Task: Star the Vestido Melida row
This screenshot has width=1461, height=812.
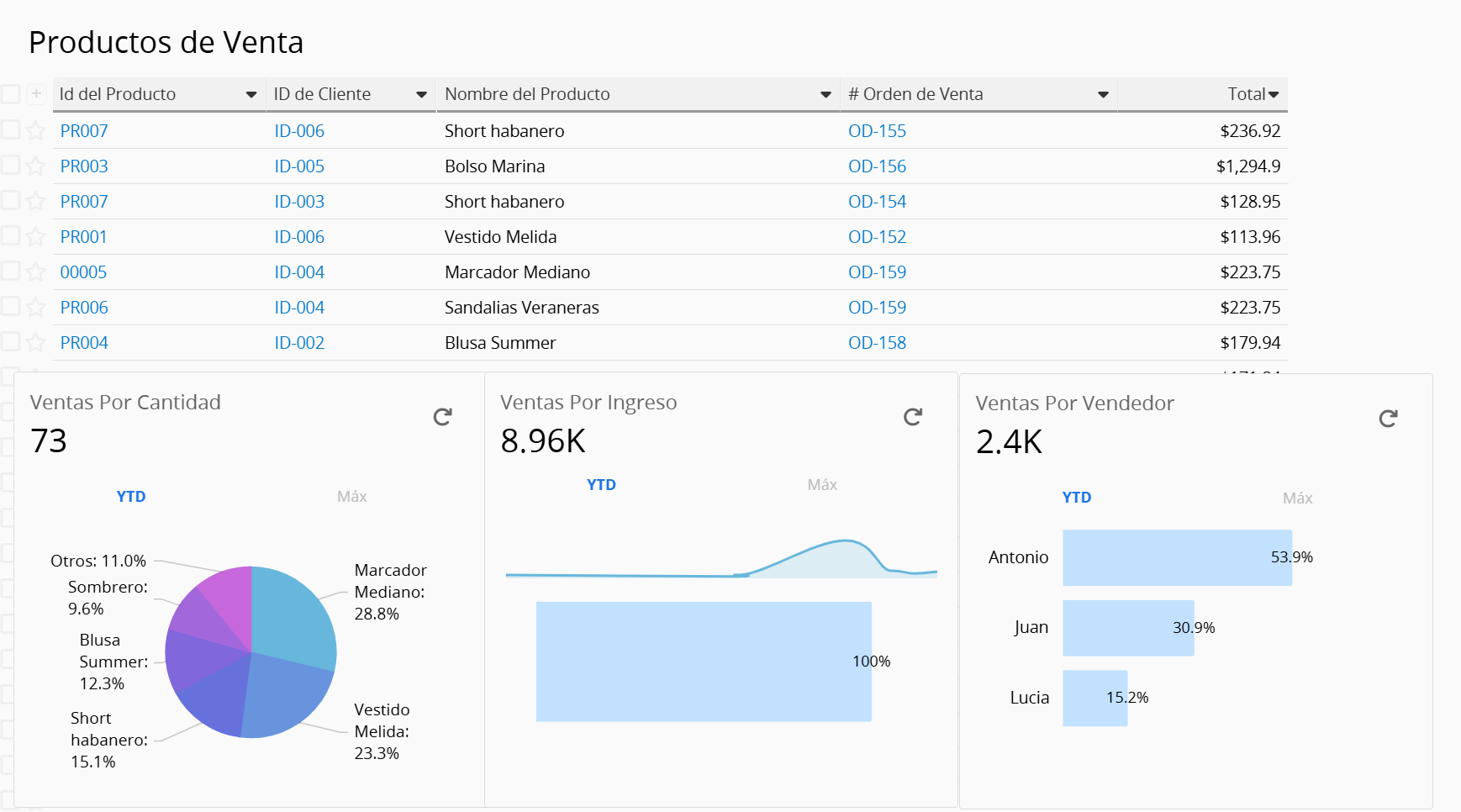Action: (35, 236)
